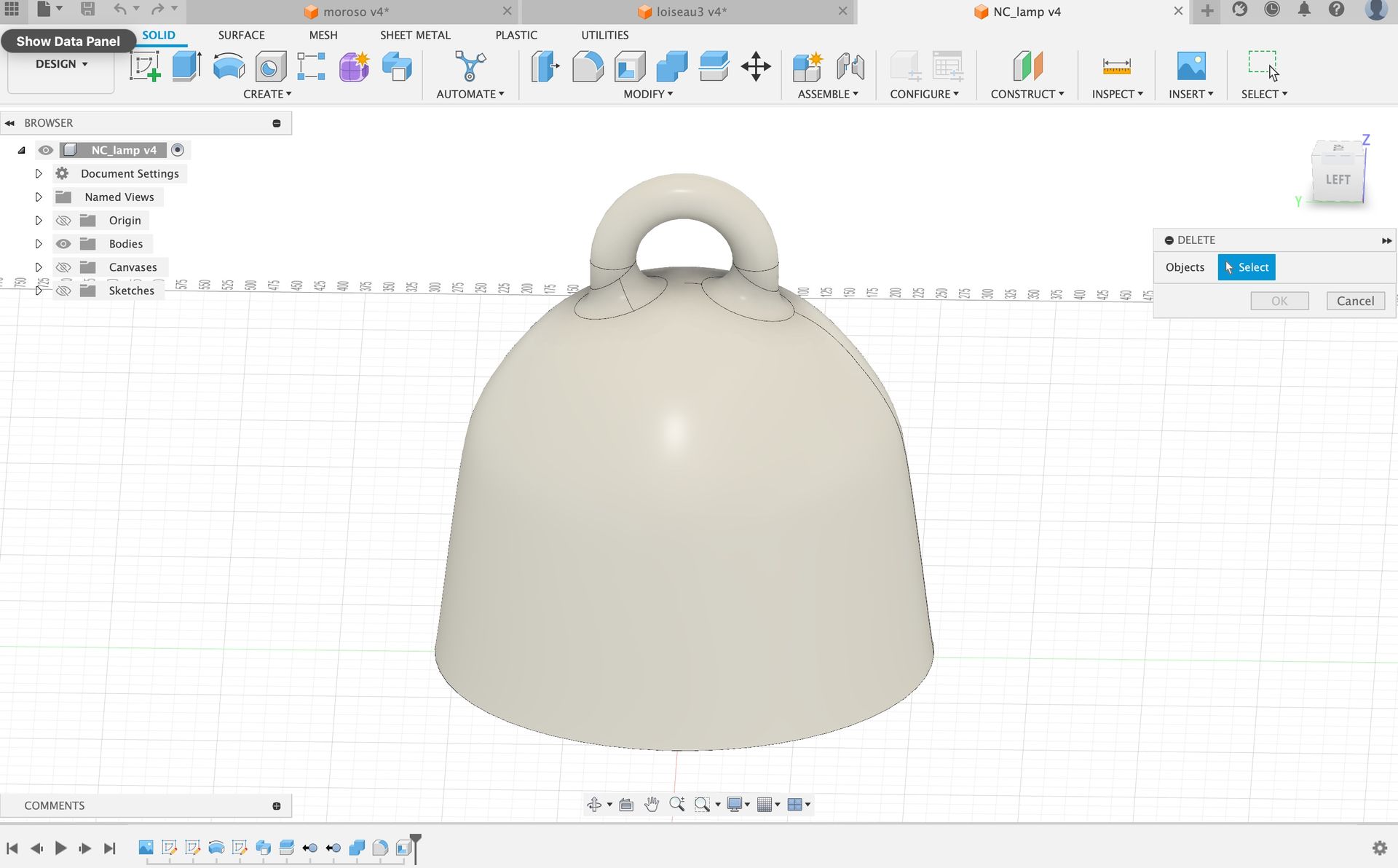Show the Origin folder
This screenshot has width=1398, height=868.
click(x=63, y=221)
